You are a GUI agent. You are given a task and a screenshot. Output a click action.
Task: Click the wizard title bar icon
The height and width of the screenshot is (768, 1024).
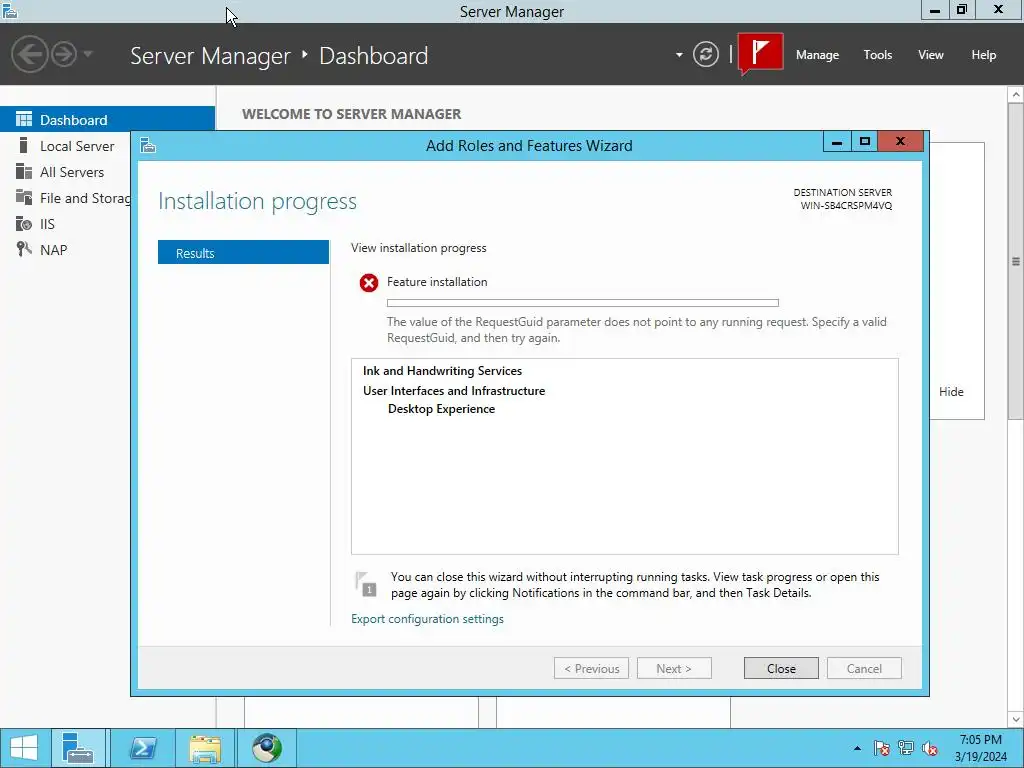148,145
